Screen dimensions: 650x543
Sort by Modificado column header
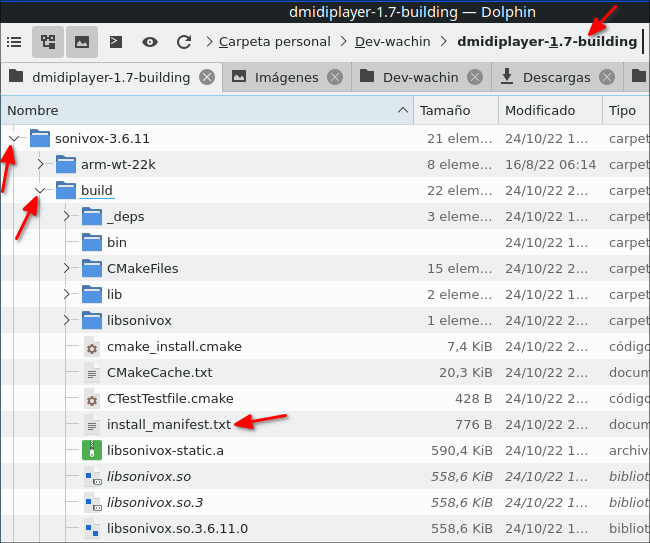(550, 110)
